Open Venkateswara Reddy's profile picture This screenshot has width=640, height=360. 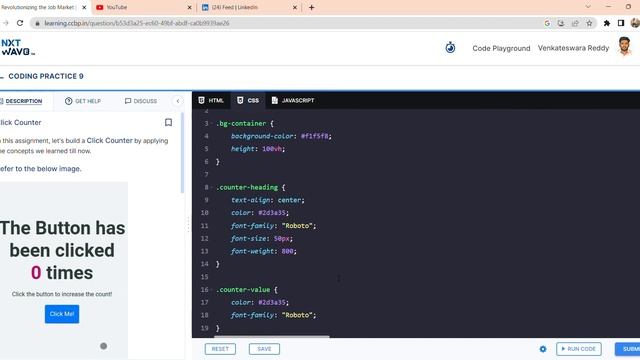click(x=624, y=47)
